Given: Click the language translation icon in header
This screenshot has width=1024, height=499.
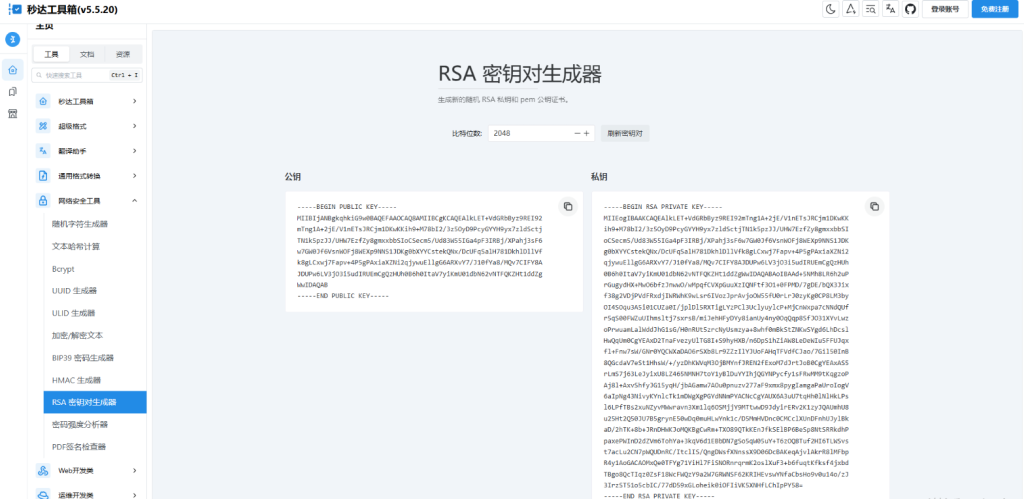Looking at the screenshot, I should (890, 9).
